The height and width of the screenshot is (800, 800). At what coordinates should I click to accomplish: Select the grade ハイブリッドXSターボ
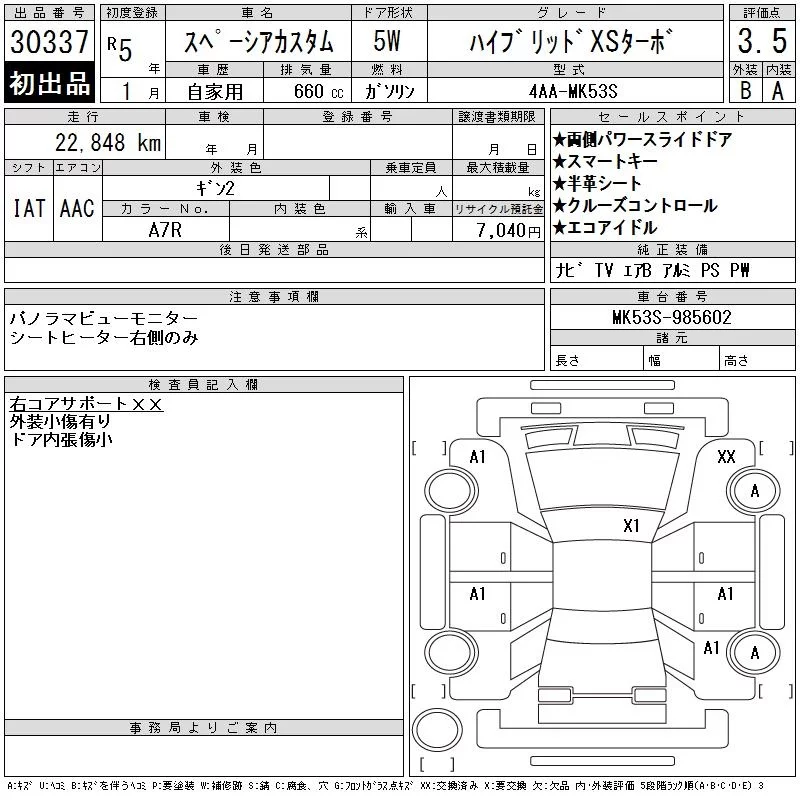pyautogui.click(x=571, y=42)
